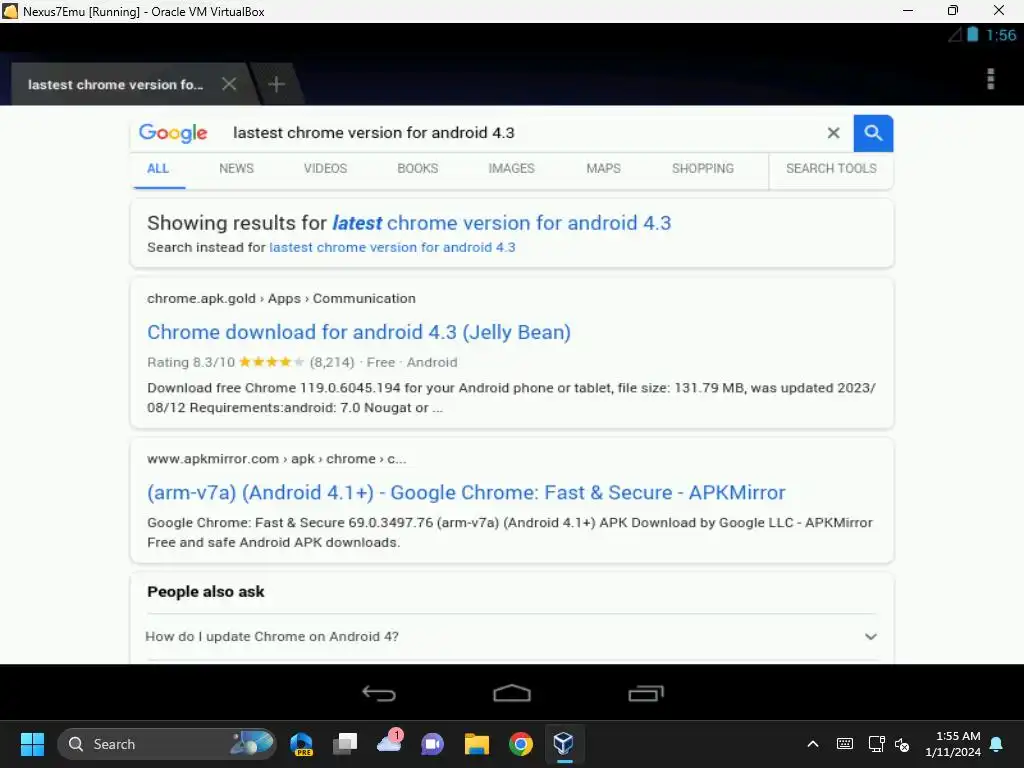The image size is (1024, 768).
Task: Select the ALL results tab
Action: tap(158, 168)
